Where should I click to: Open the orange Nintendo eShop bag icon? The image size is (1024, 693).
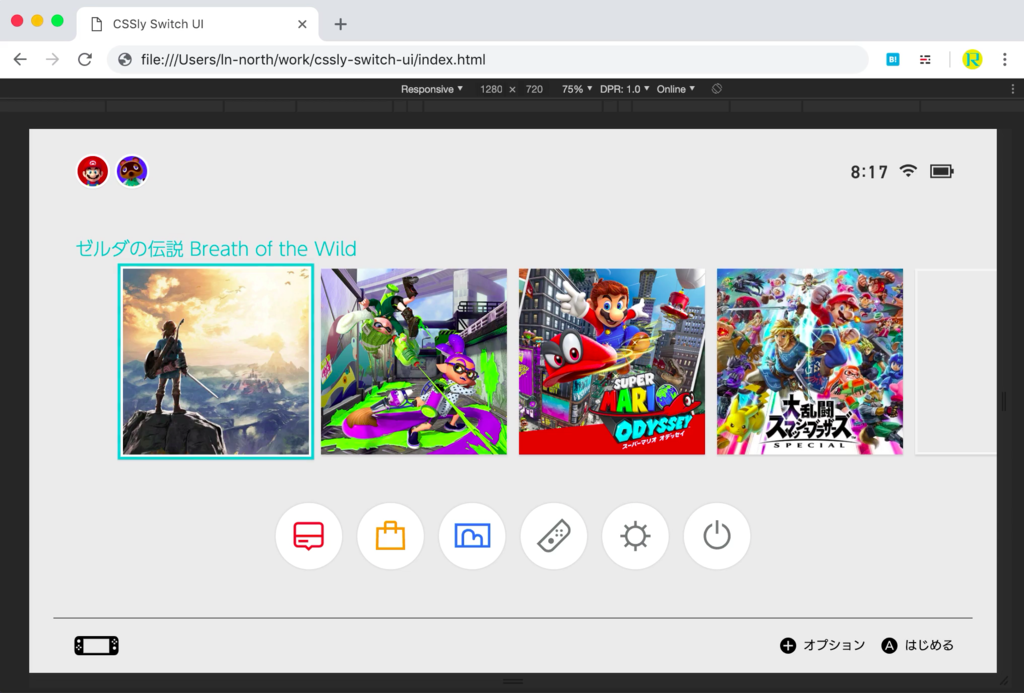pyautogui.click(x=391, y=536)
